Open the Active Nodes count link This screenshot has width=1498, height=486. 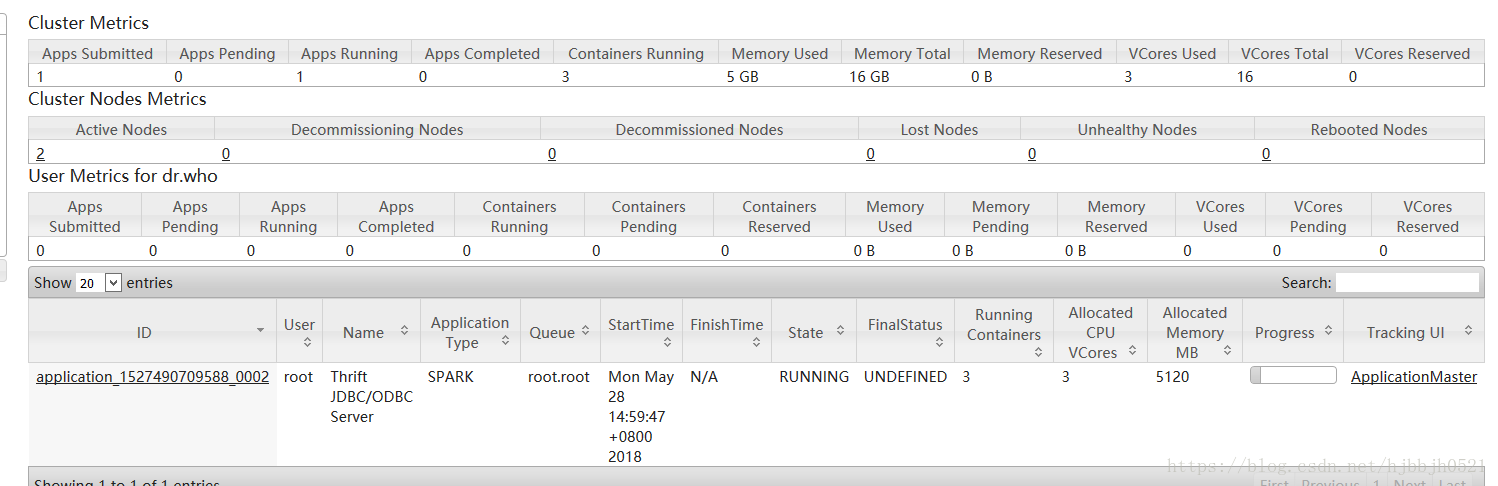coord(41,153)
